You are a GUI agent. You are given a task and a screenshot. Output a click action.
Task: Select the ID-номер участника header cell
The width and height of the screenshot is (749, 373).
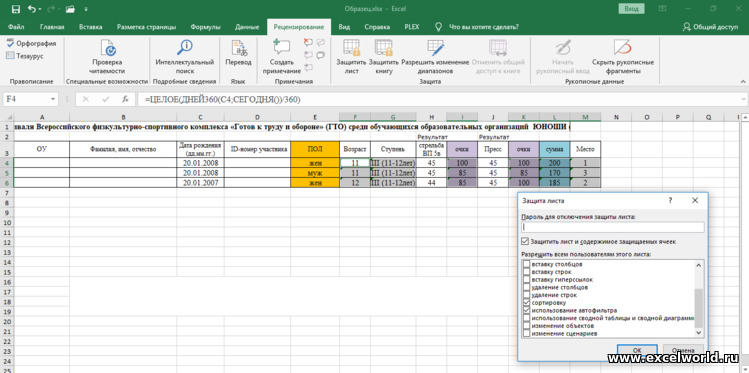[257, 149]
